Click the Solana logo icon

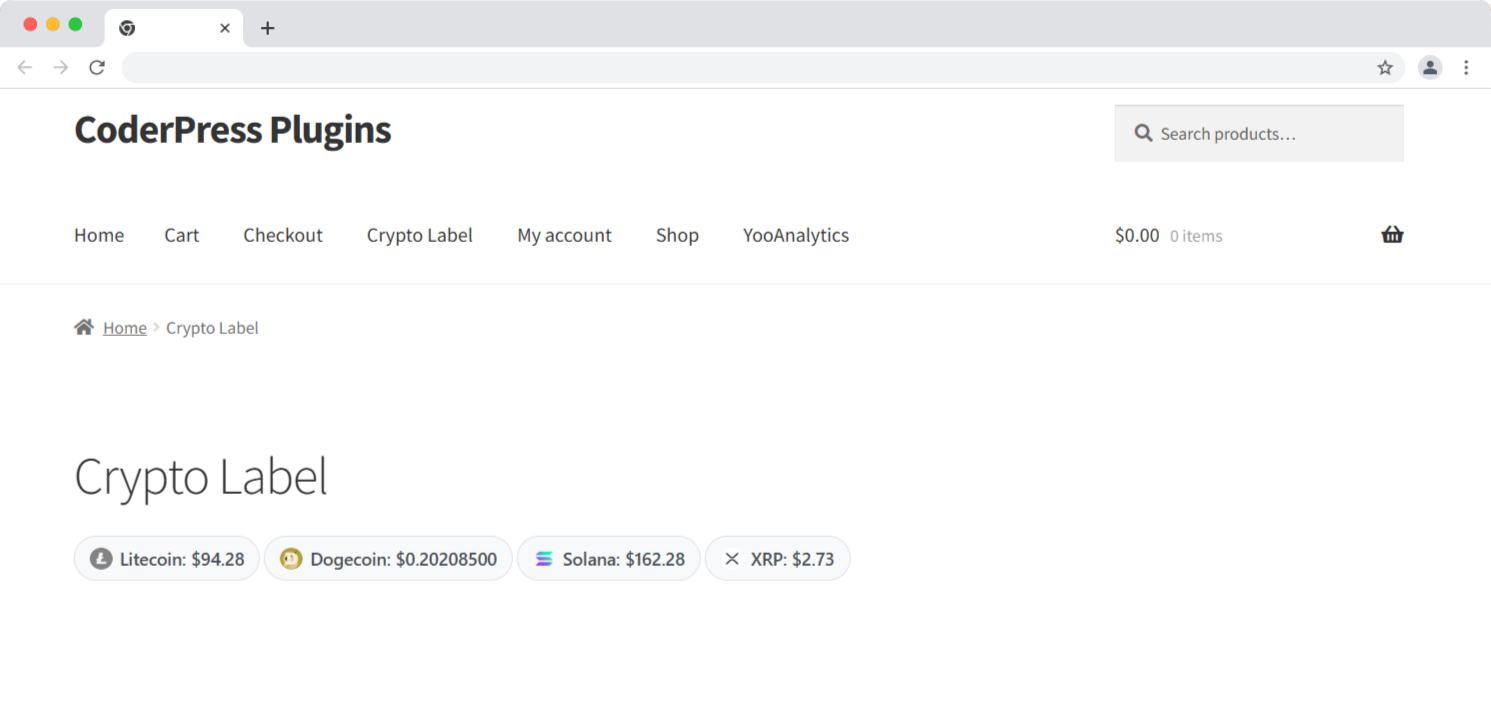pos(543,559)
